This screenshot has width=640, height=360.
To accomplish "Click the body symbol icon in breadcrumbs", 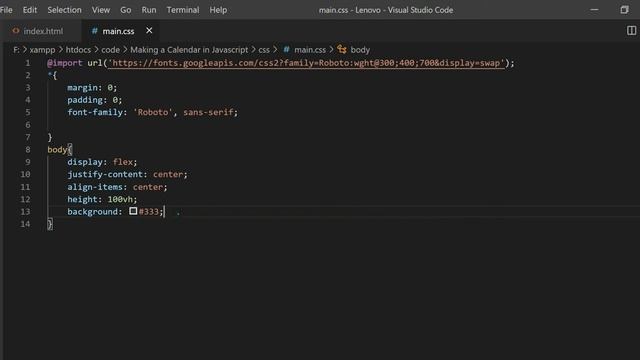I will (342, 49).
